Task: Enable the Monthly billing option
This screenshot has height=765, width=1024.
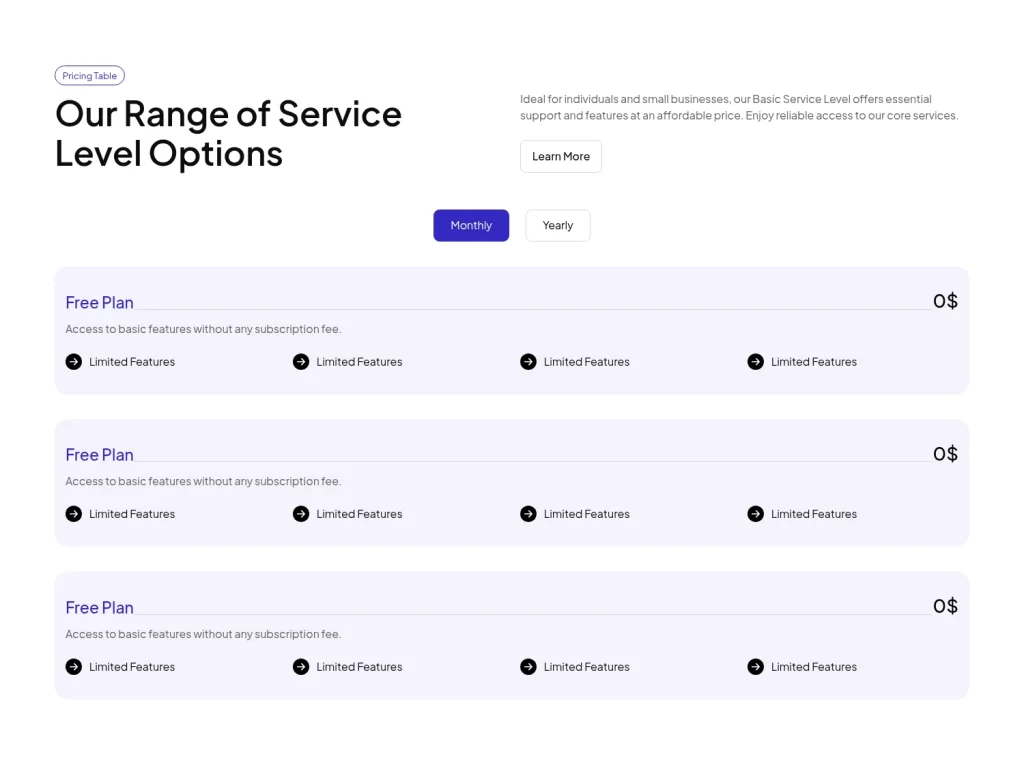Action: click(x=470, y=225)
